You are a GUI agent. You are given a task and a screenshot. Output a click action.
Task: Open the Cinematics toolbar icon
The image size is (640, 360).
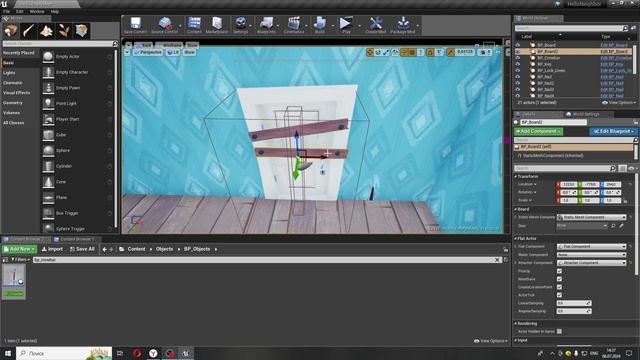coord(293,25)
